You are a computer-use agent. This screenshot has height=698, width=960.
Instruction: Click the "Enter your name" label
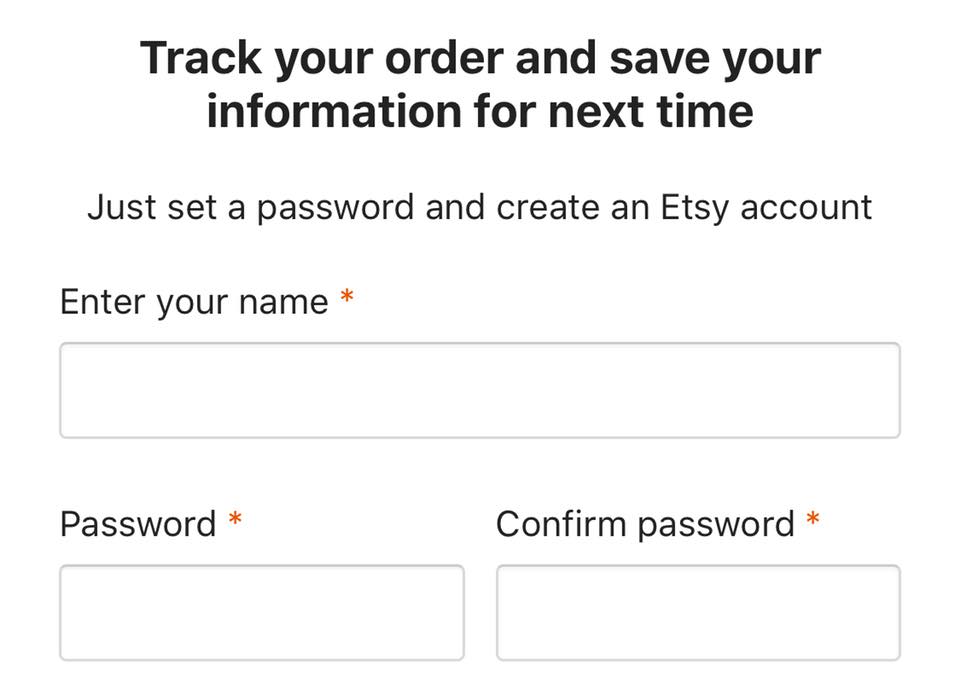[x=194, y=302]
